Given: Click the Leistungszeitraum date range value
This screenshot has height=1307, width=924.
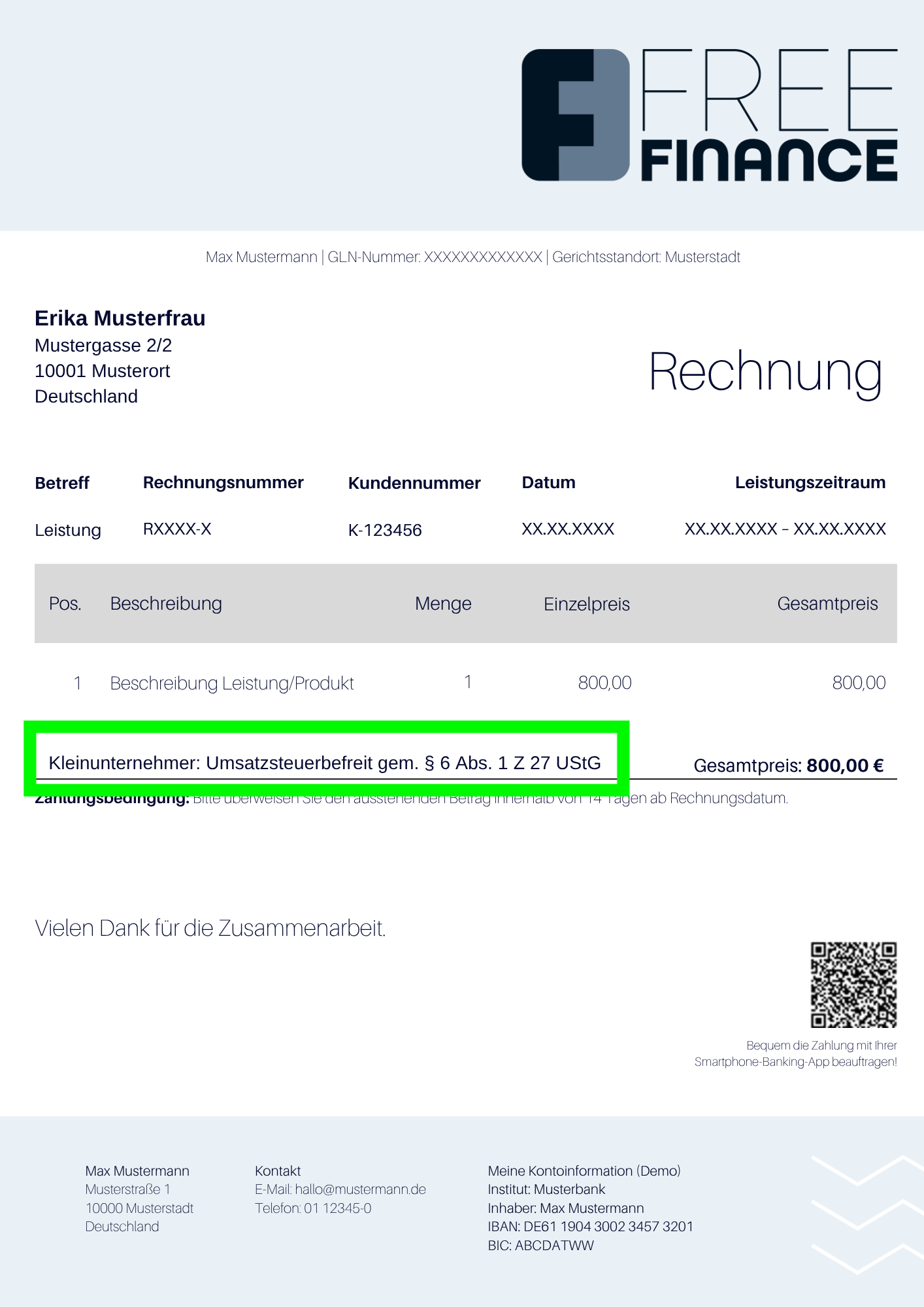Looking at the screenshot, I should click(785, 529).
